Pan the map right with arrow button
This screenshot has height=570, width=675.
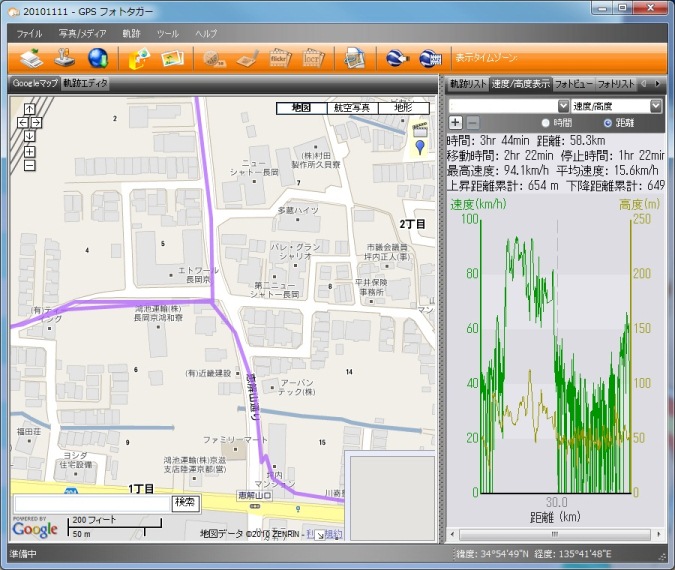tap(36, 123)
